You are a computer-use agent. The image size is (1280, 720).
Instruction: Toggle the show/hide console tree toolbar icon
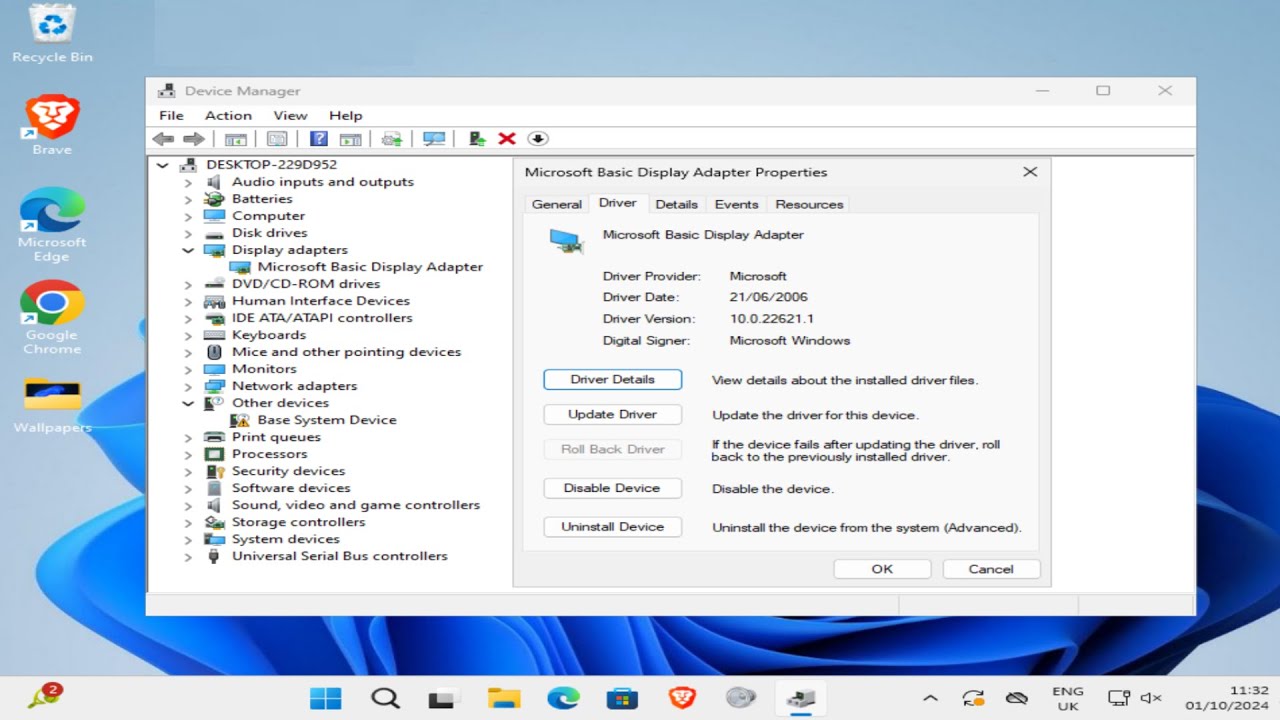(236, 139)
